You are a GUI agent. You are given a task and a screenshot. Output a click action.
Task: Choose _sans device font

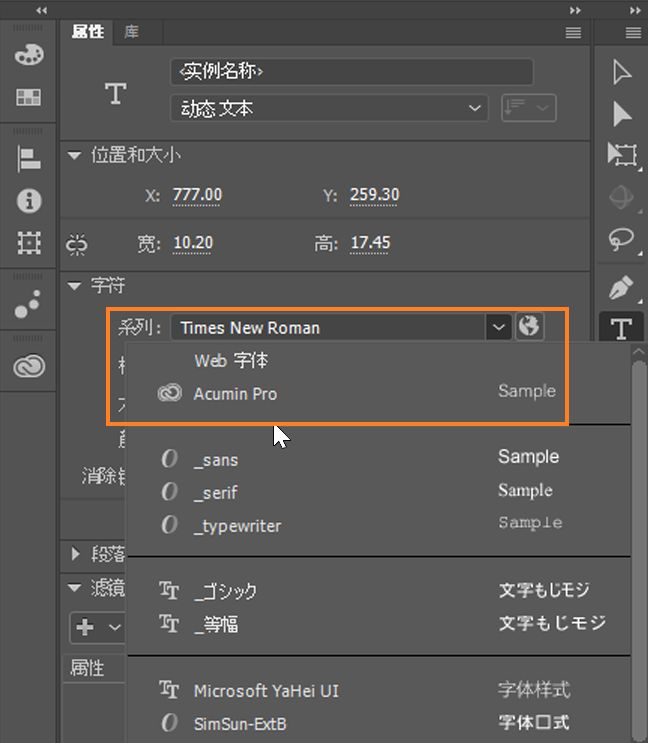click(378, 459)
